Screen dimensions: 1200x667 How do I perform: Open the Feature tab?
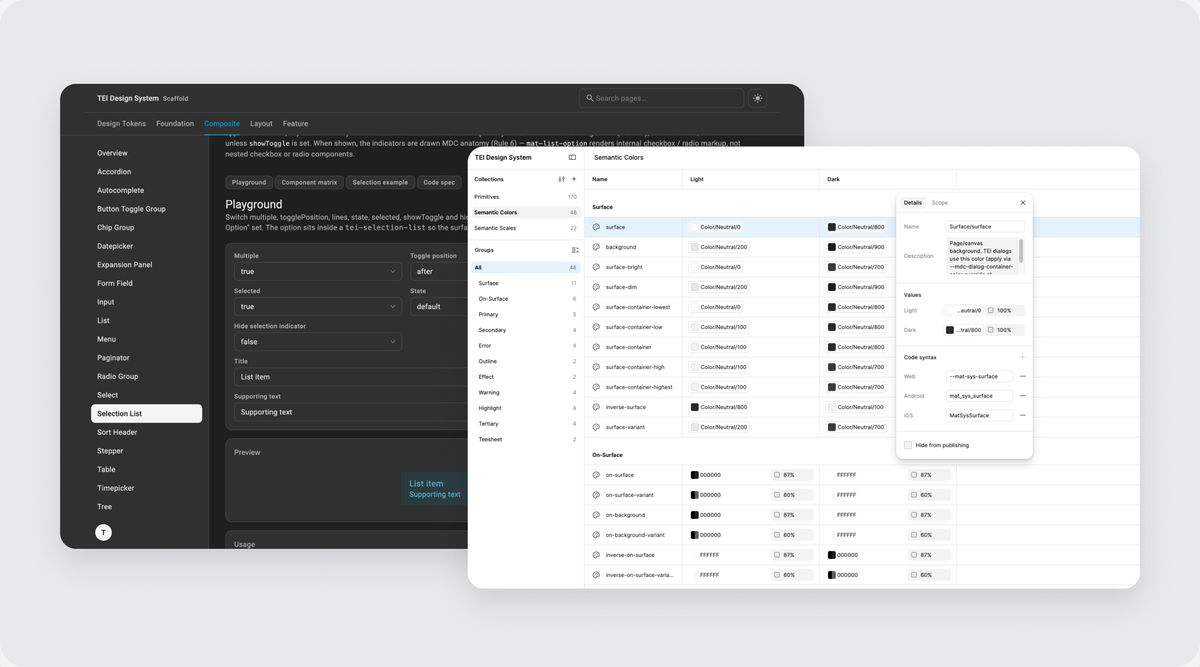pyautogui.click(x=295, y=124)
